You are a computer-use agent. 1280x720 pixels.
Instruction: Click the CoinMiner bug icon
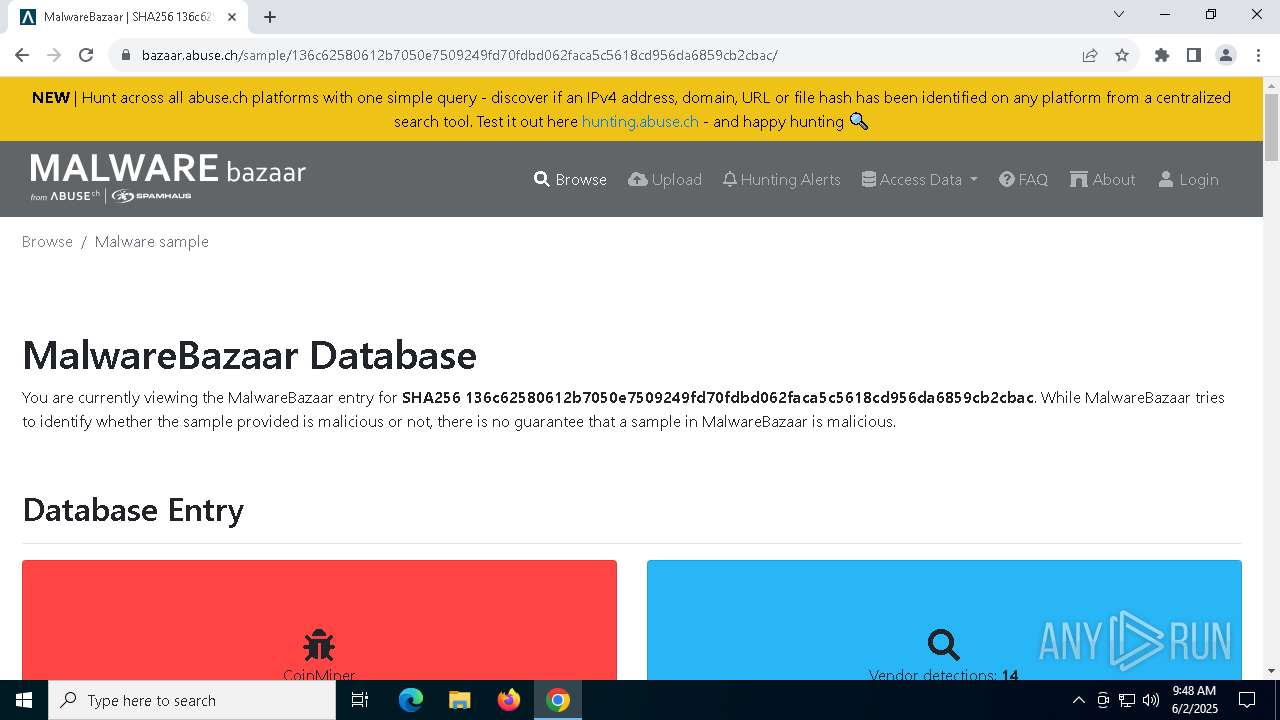coord(319,645)
